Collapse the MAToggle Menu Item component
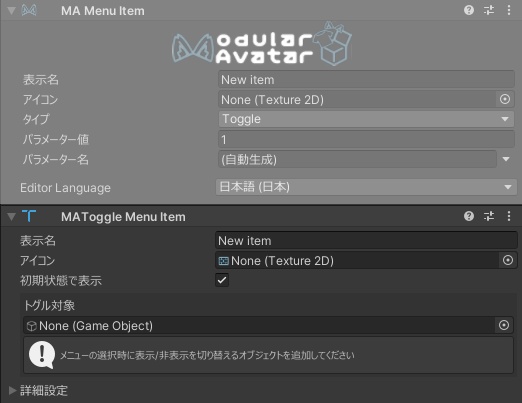This screenshot has width=522, height=403. [11, 217]
